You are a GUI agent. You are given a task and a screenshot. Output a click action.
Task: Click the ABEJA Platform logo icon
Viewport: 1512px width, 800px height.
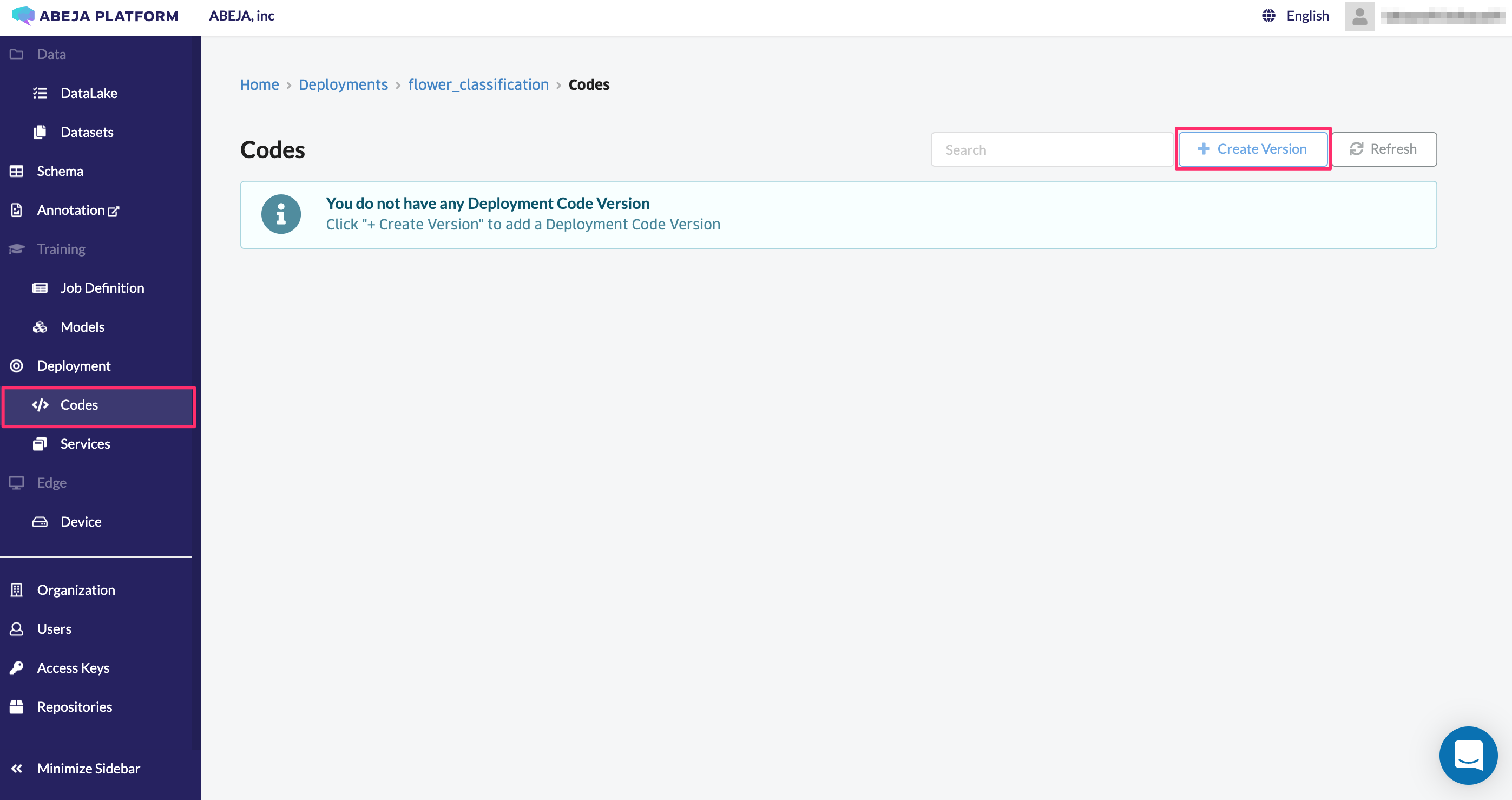tap(23, 16)
